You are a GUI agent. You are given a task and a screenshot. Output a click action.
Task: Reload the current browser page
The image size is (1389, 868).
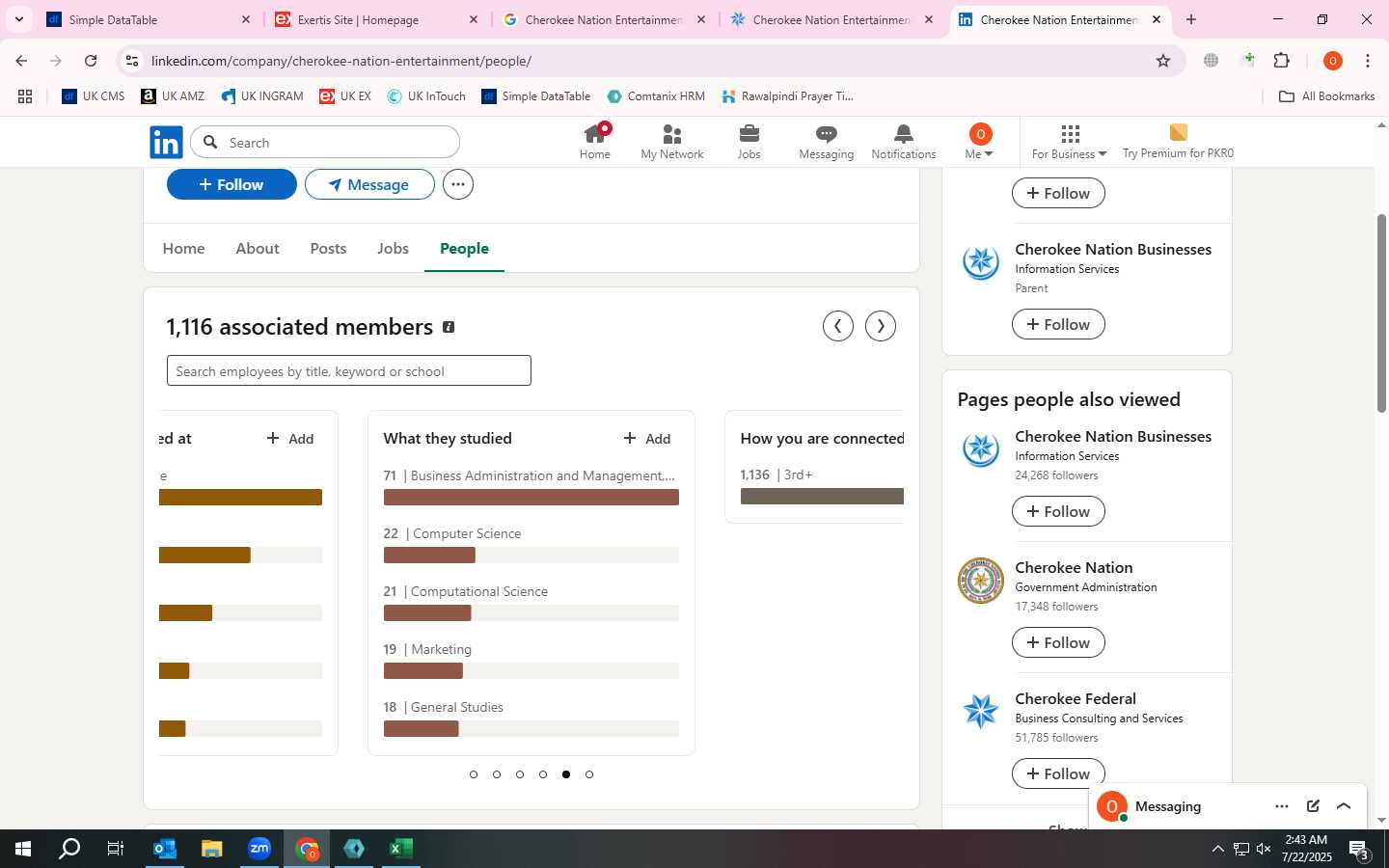91,61
